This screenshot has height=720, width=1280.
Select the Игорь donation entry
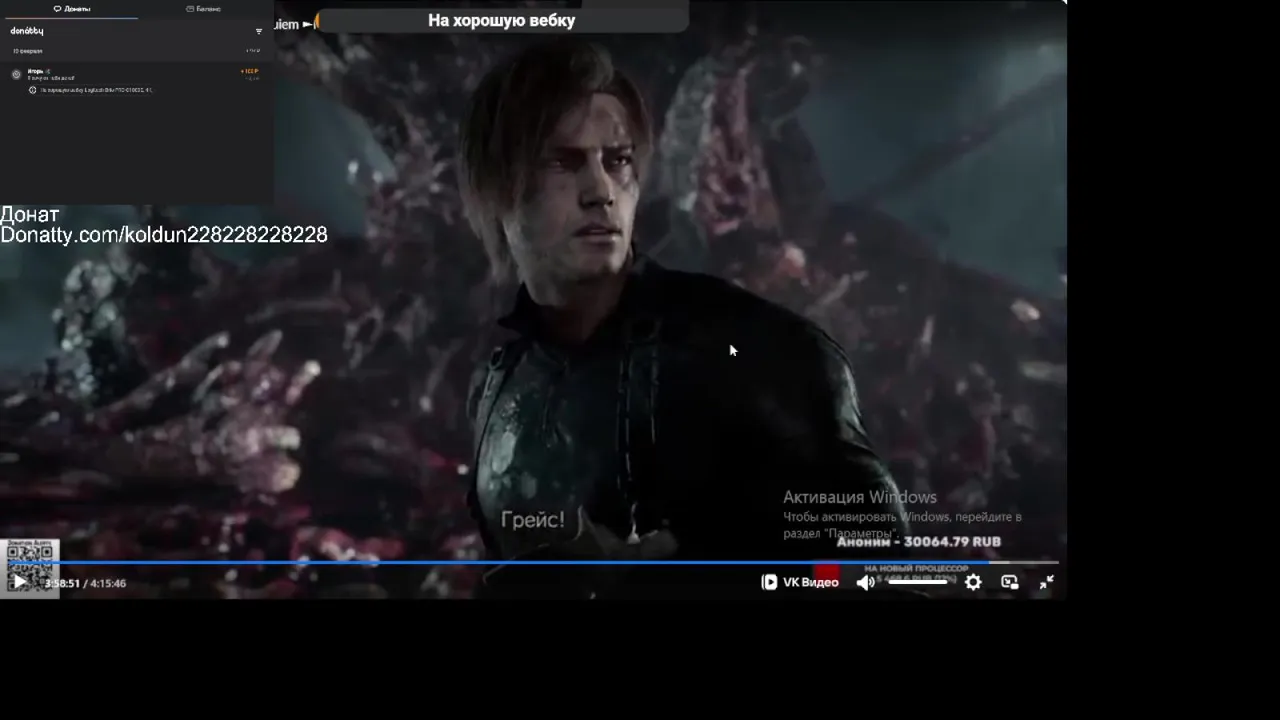coord(136,81)
